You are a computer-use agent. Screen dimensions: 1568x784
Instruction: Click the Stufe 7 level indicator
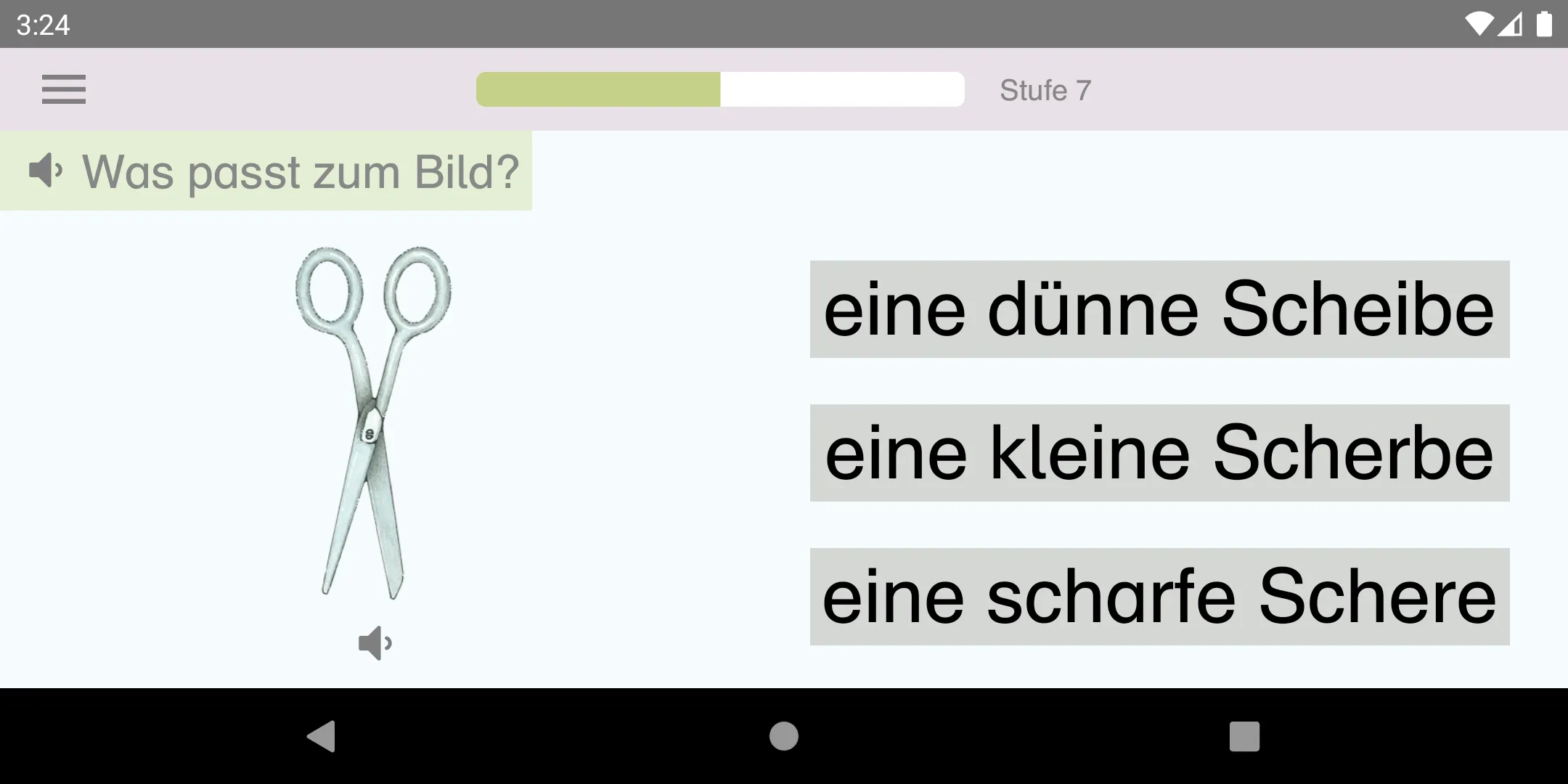tap(1044, 90)
